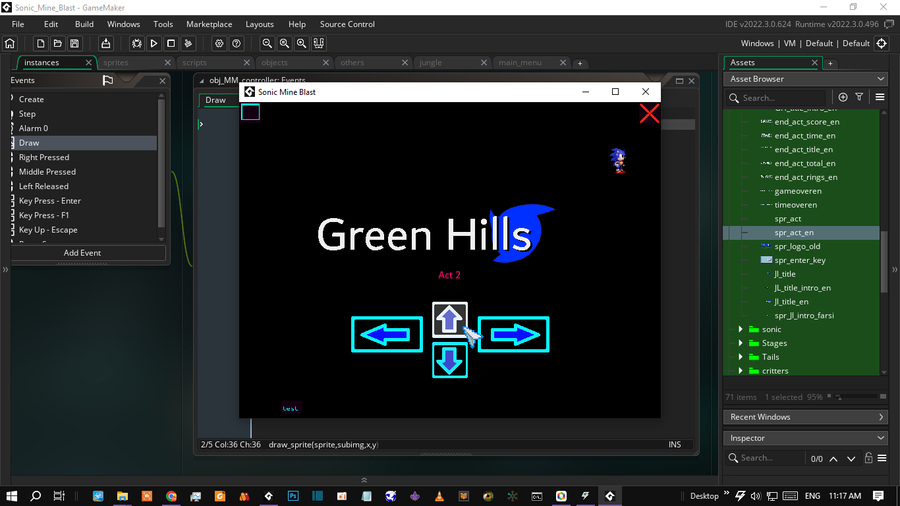Open Photoshop from the taskbar

293,496
